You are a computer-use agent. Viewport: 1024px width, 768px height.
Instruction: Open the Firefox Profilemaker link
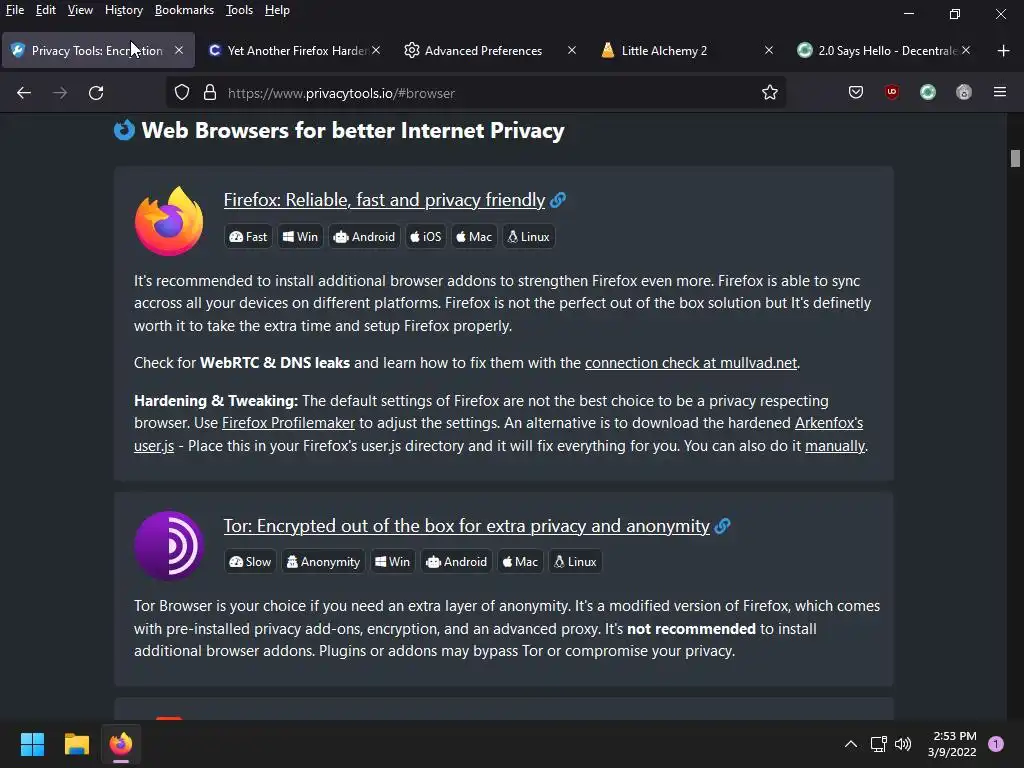tap(288, 423)
